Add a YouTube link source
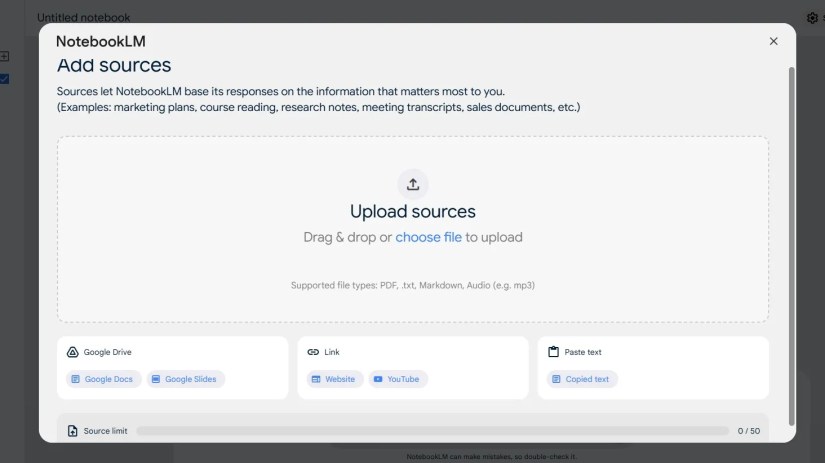Screen dimensions: 825x463 click(x=398, y=379)
